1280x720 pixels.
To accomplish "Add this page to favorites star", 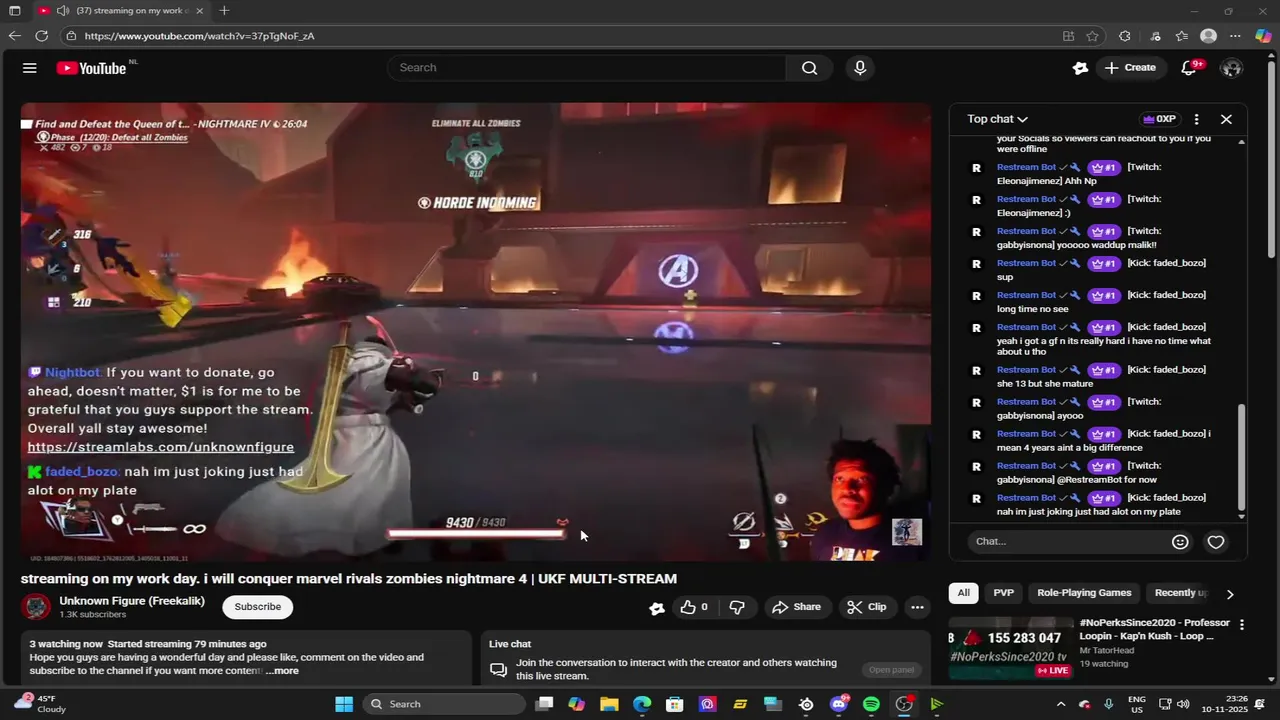I will point(1093,36).
